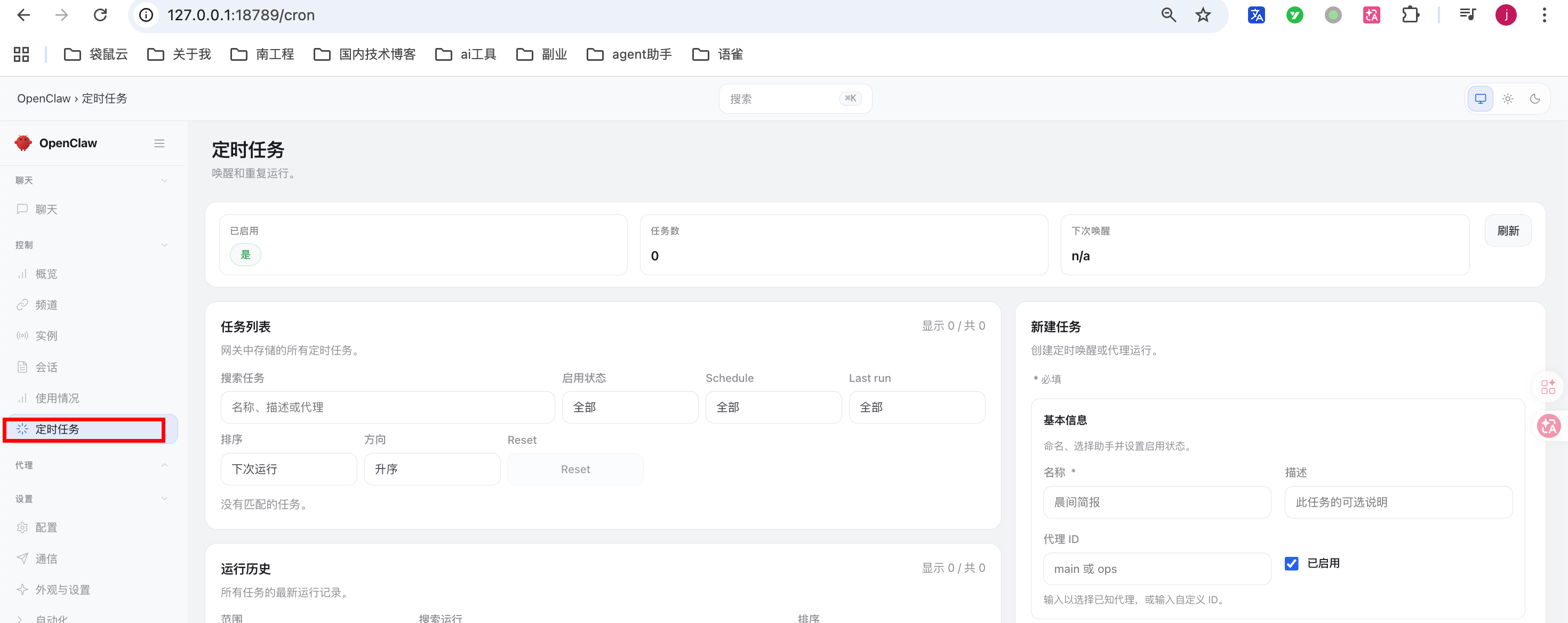Open the 袋鼠云 bookmark folder
1568x623 pixels.
[x=95, y=54]
